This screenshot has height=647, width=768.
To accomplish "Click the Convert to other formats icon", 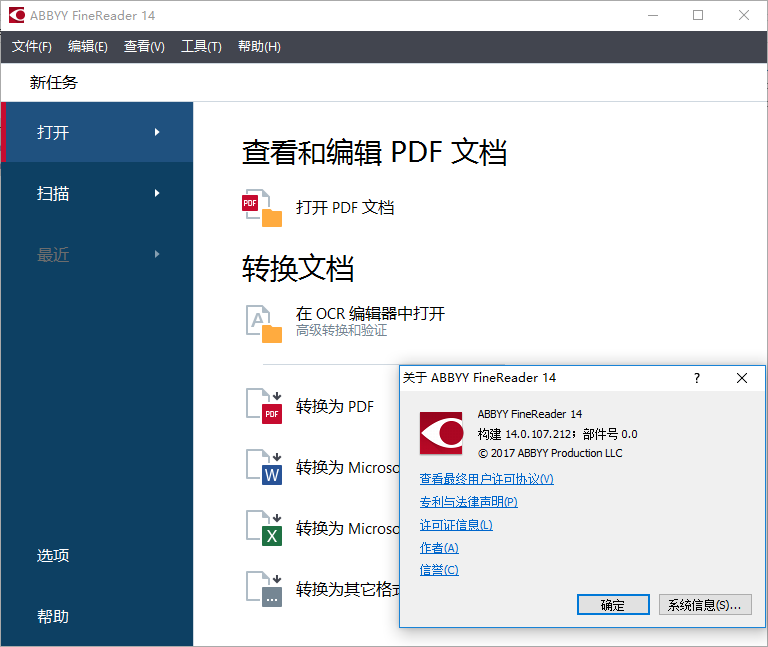I will 264,589.
